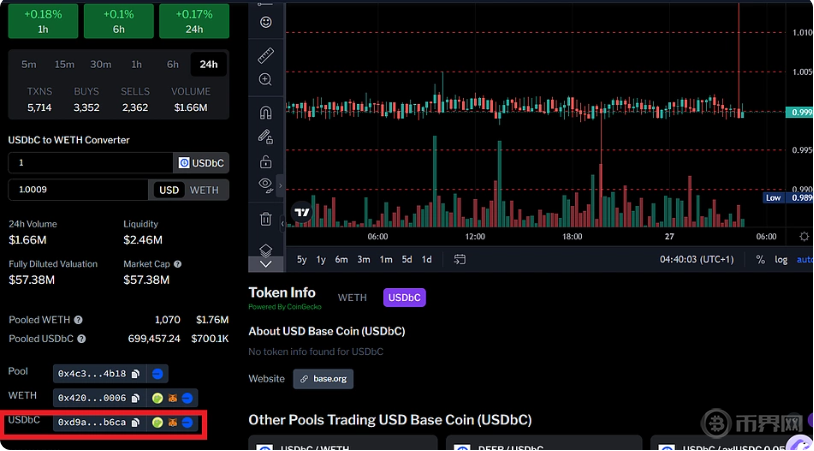Click the converter amount input field
The height and width of the screenshot is (451, 814).
pyautogui.click(x=90, y=163)
